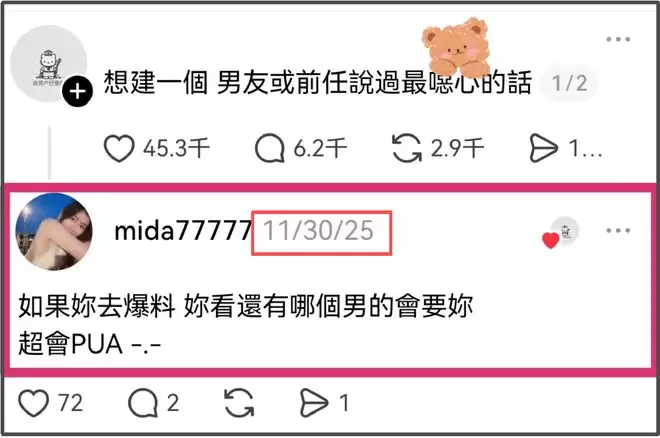Open mida77777's profile from the username
660x438 pixels.
183,231
